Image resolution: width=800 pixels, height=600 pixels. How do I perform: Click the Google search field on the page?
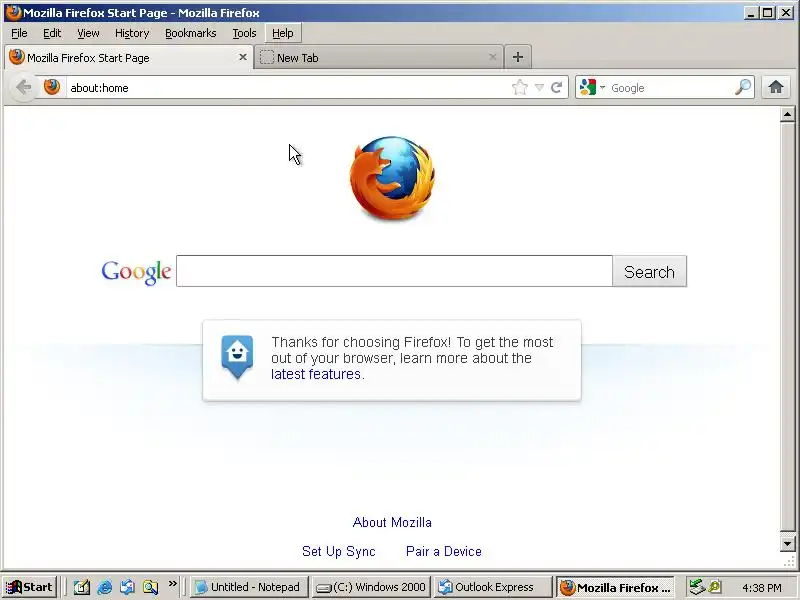(394, 271)
